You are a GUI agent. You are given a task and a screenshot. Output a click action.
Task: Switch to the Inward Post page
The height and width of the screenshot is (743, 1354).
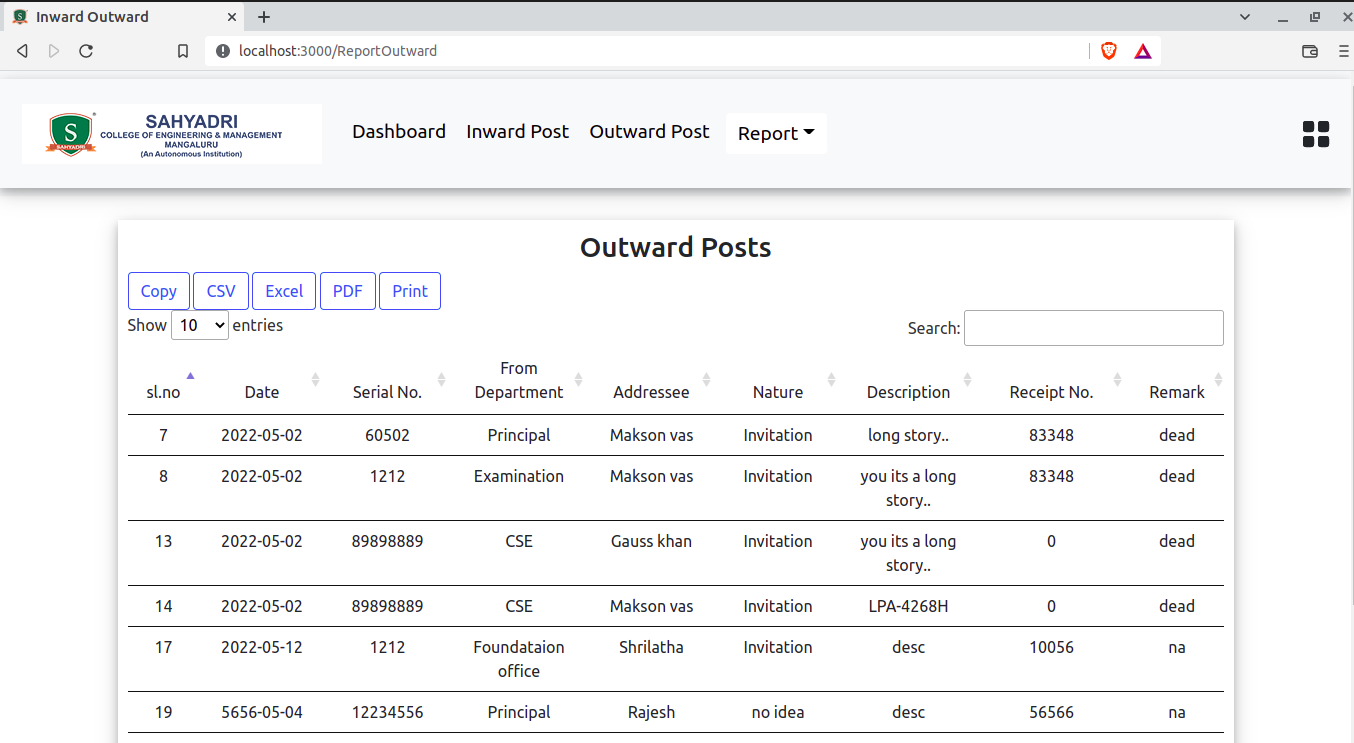[x=517, y=131]
